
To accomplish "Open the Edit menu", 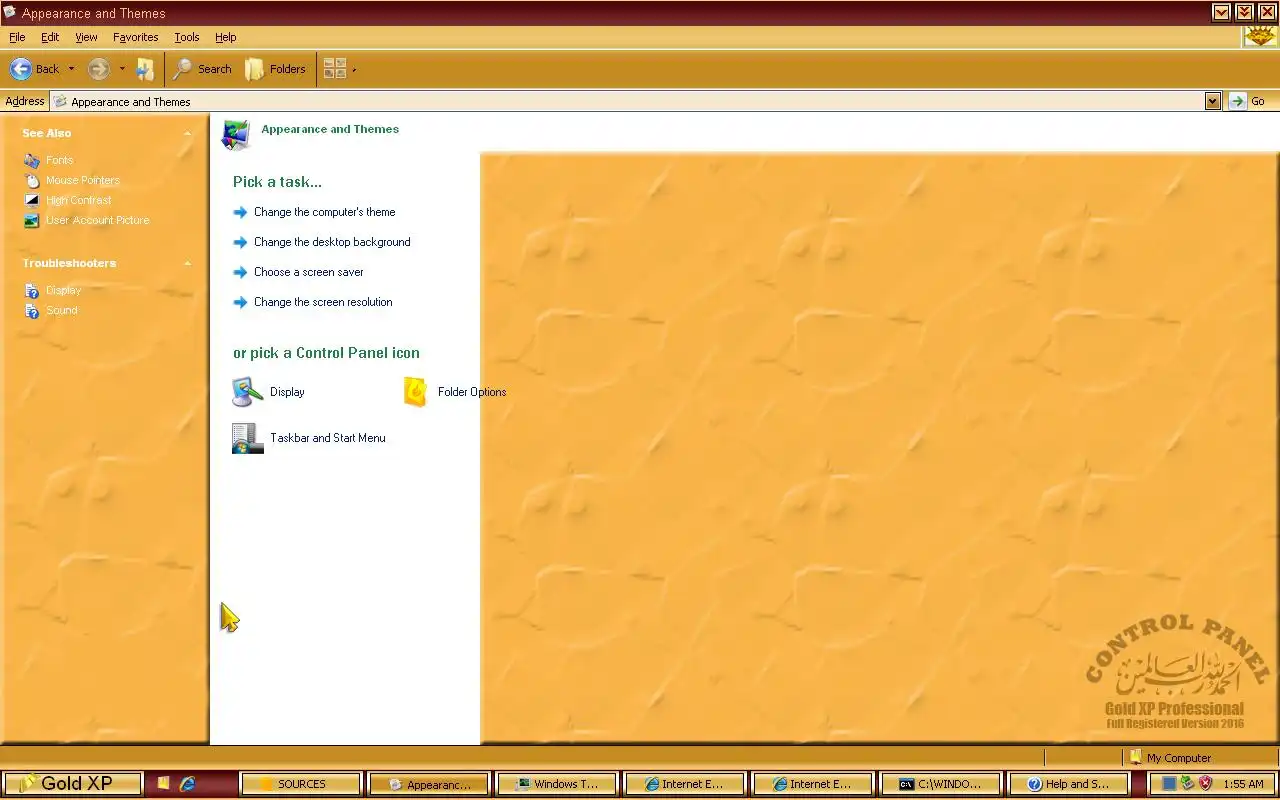I will [x=50, y=37].
